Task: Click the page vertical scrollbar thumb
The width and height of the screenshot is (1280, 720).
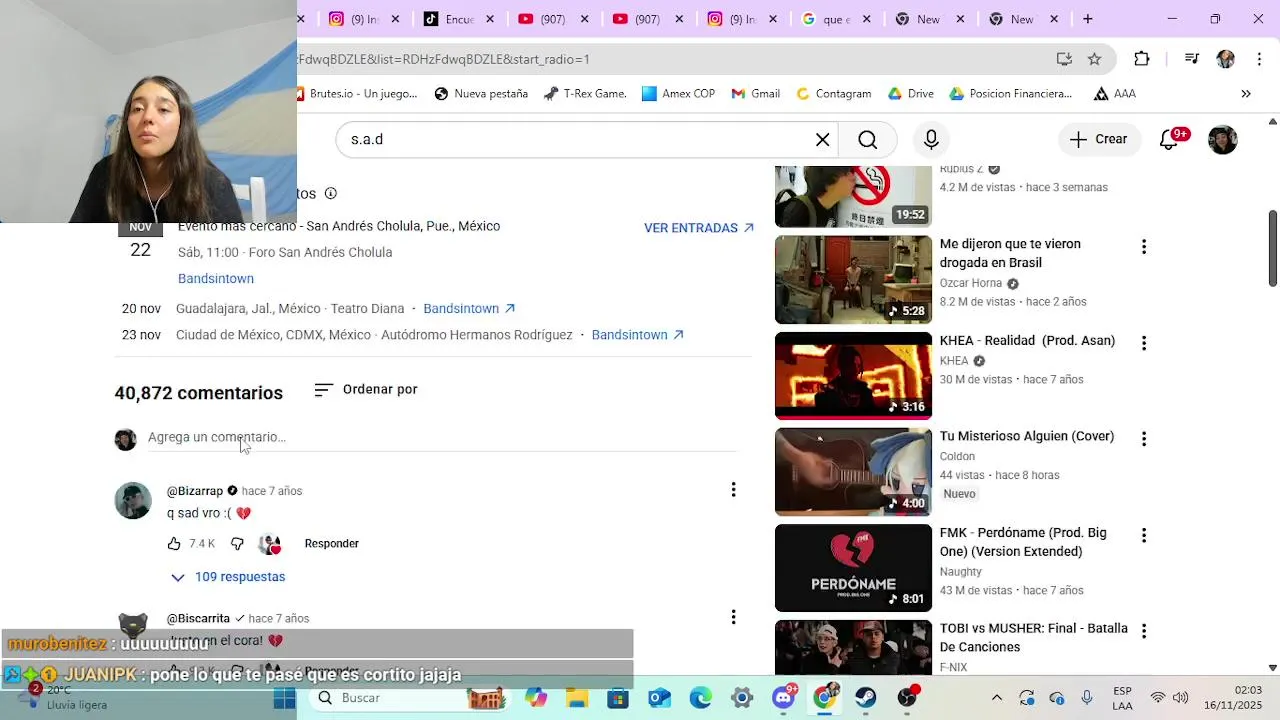Action: (1273, 248)
